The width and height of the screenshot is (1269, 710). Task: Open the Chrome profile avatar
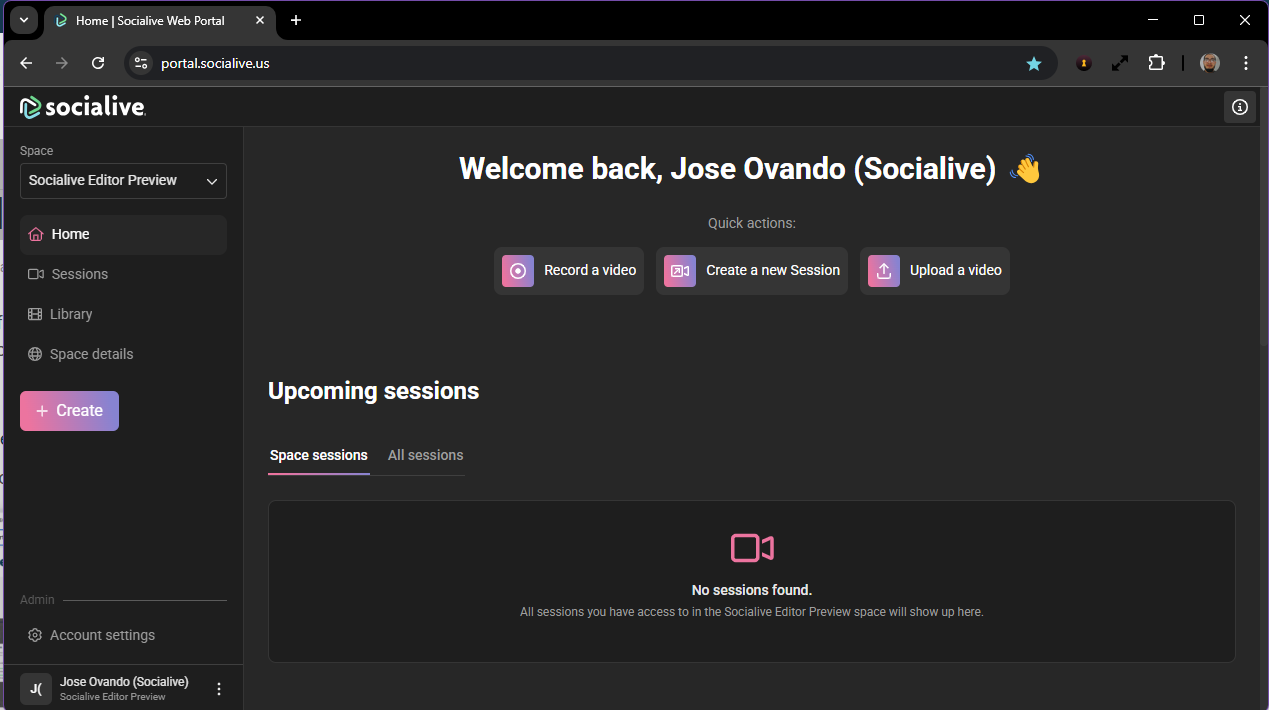pos(1210,63)
